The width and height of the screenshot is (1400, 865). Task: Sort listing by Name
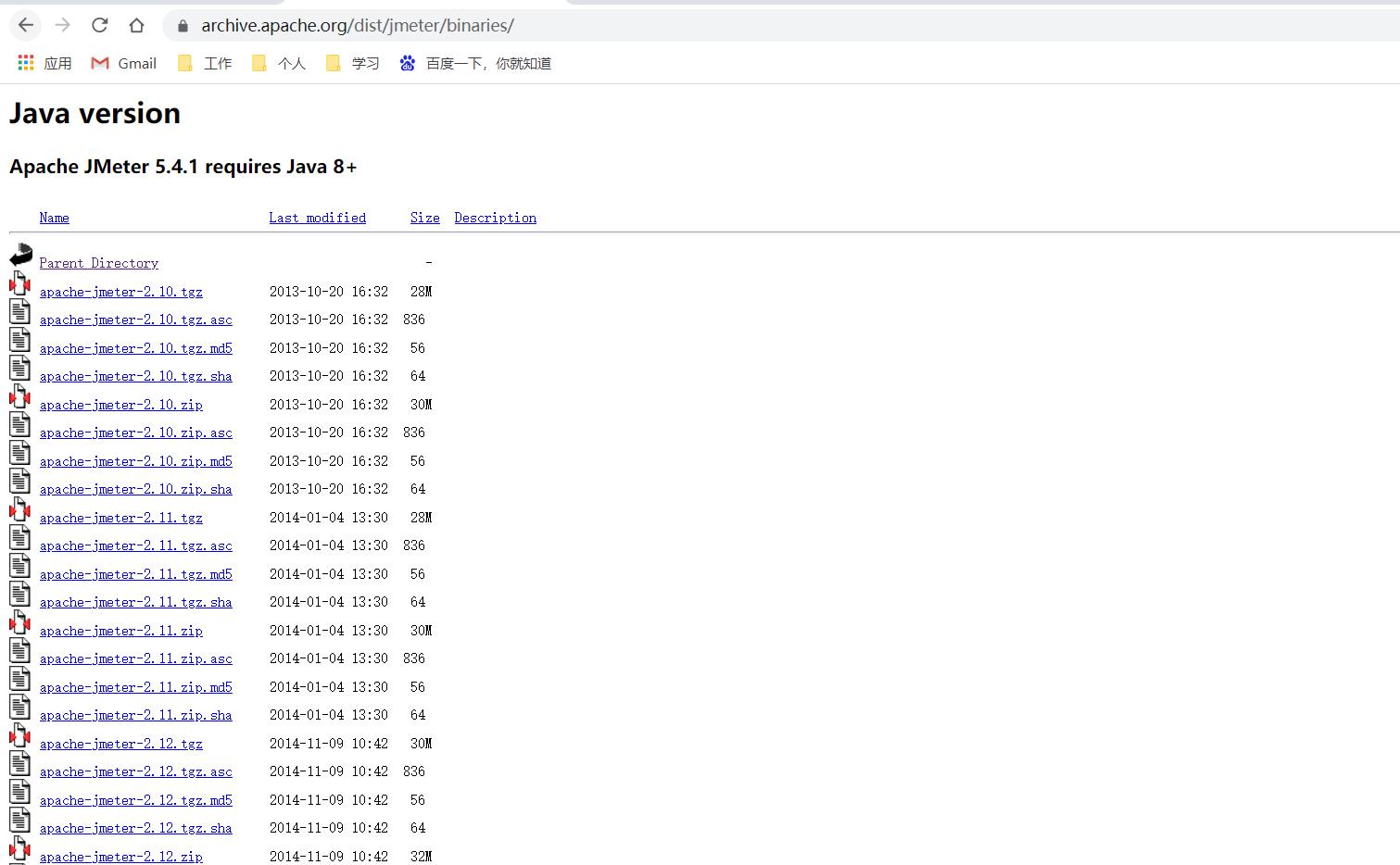click(54, 218)
